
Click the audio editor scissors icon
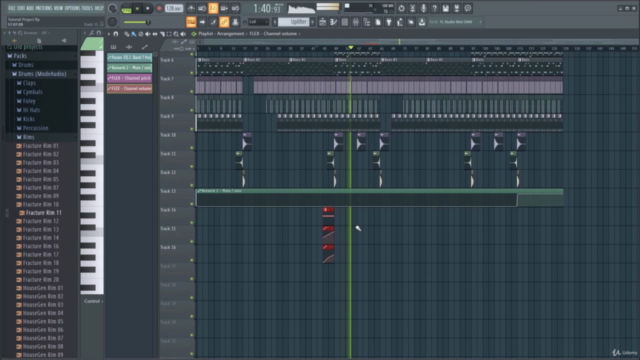(413, 8)
